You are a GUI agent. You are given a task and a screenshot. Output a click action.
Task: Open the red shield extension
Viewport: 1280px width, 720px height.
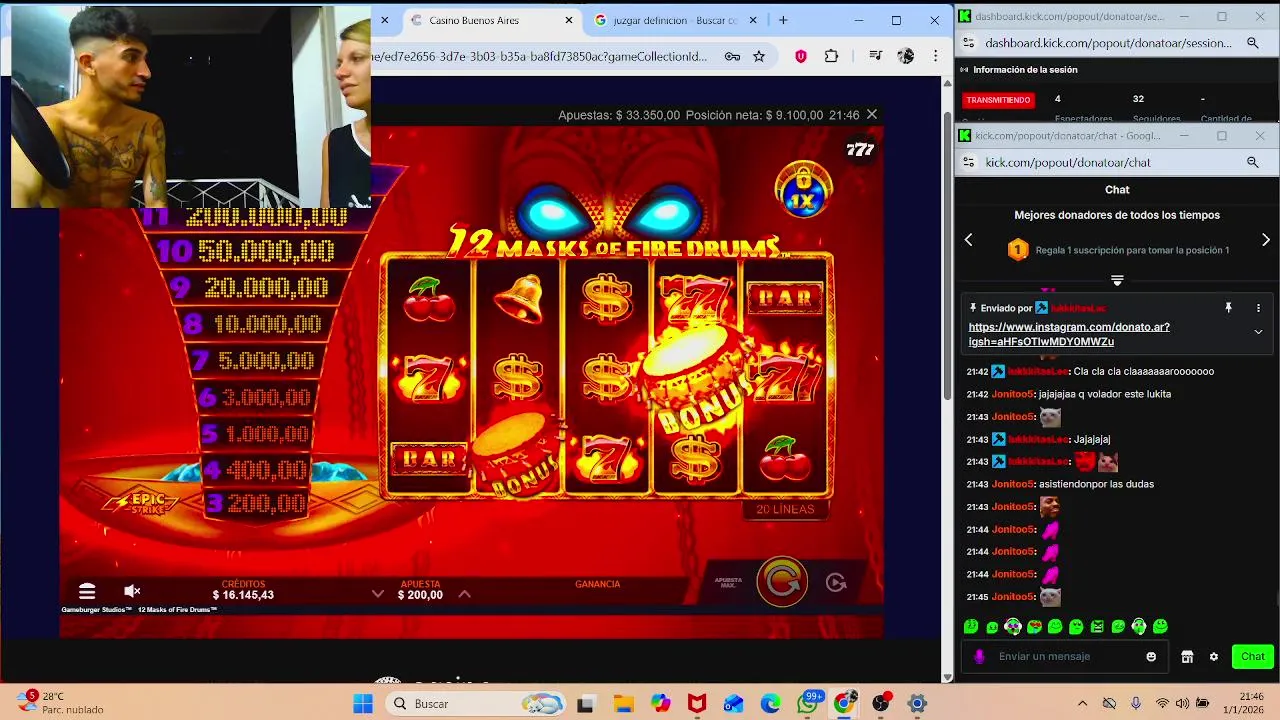(801, 56)
